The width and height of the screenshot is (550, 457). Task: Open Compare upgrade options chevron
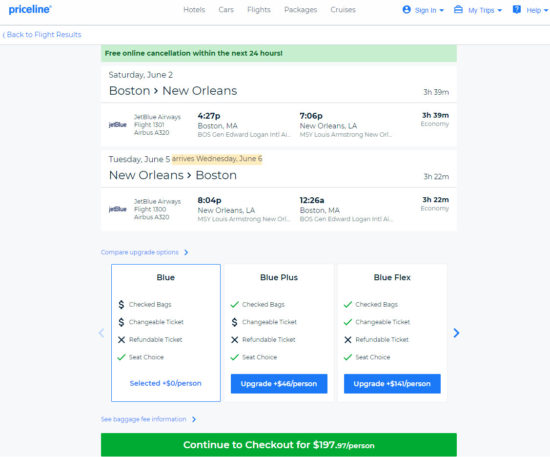pos(186,253)
